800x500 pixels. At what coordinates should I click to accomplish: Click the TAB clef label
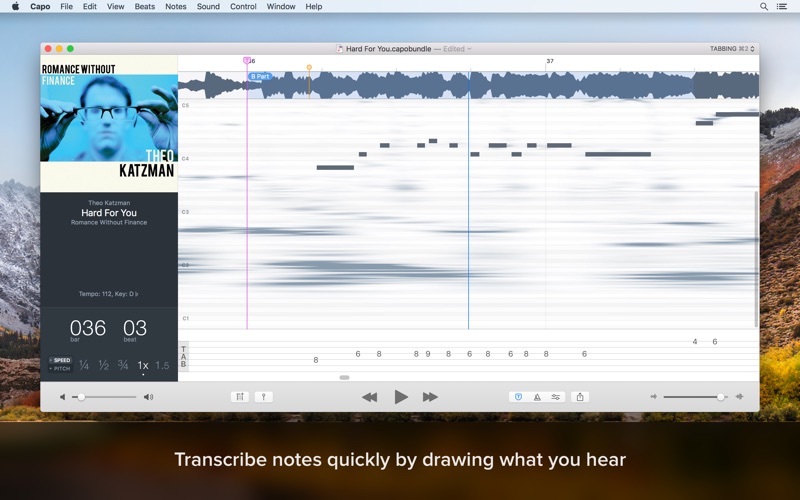point(183,356)
